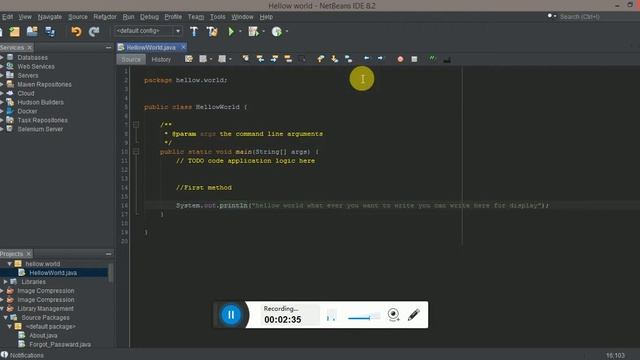
Task: Open the Refactor menu
Action: click(105, 17)
